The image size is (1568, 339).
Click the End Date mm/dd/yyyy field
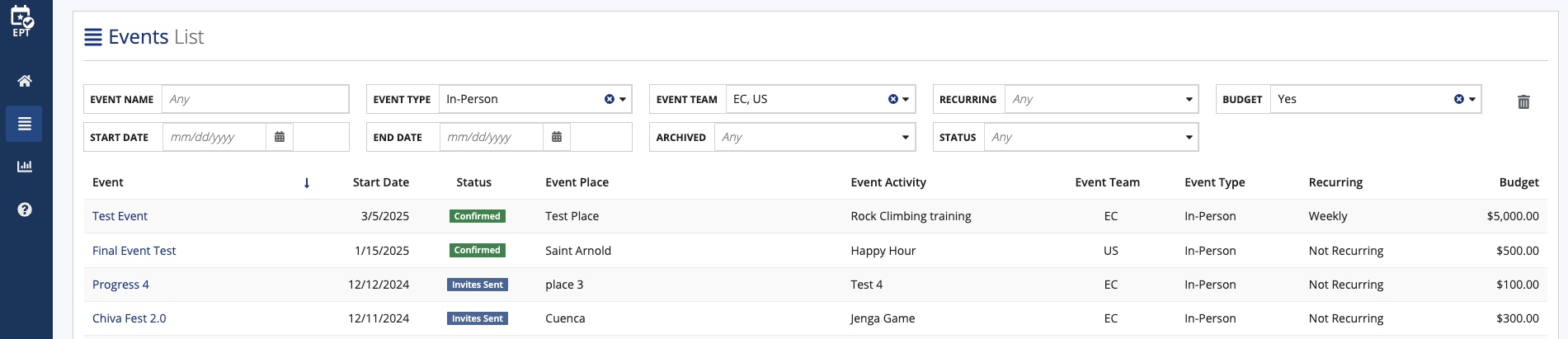(492, 137)
